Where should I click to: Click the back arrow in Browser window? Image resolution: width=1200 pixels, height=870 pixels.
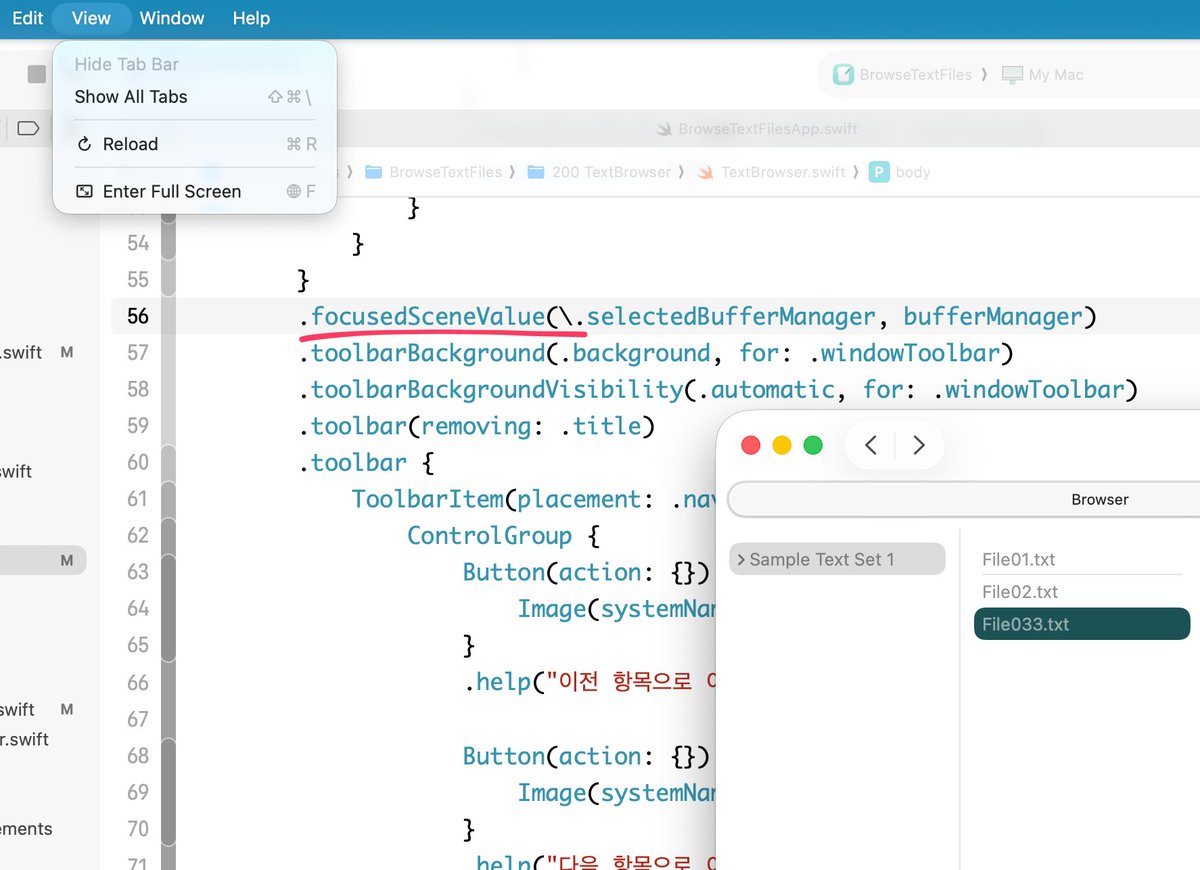pos(871,445)
